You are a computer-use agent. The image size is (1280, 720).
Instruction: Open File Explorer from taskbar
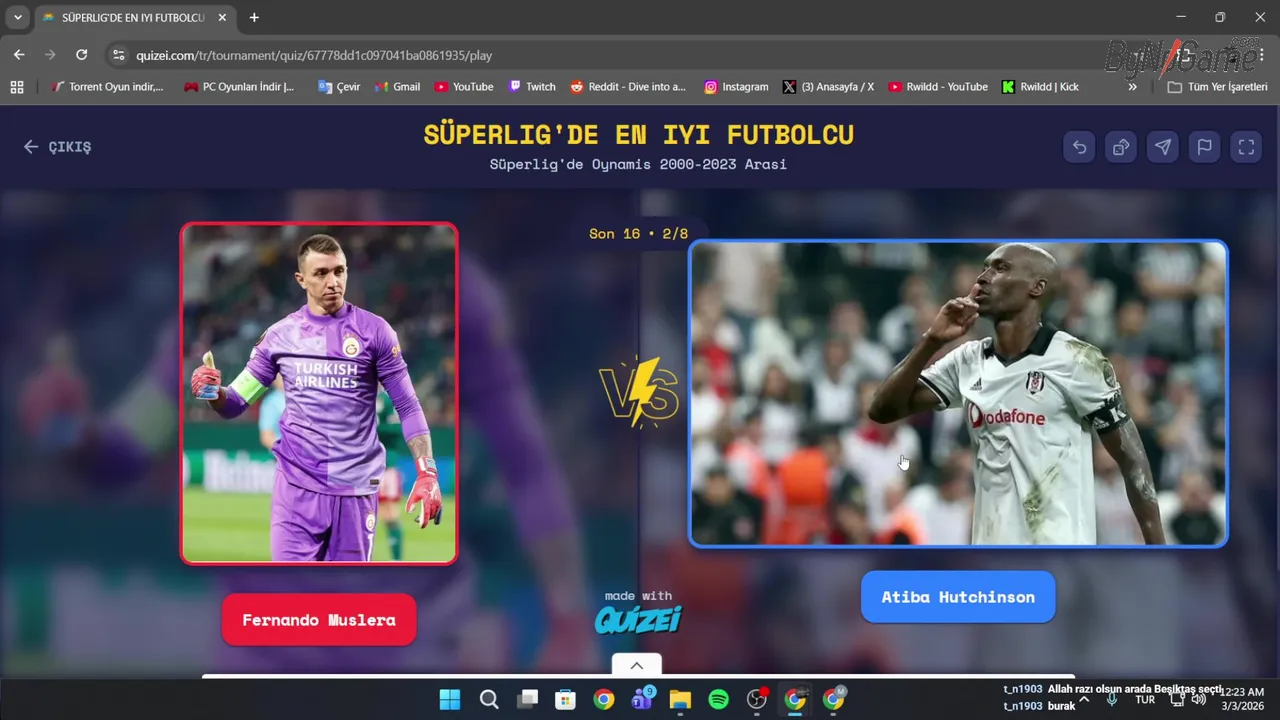(680, 699)
